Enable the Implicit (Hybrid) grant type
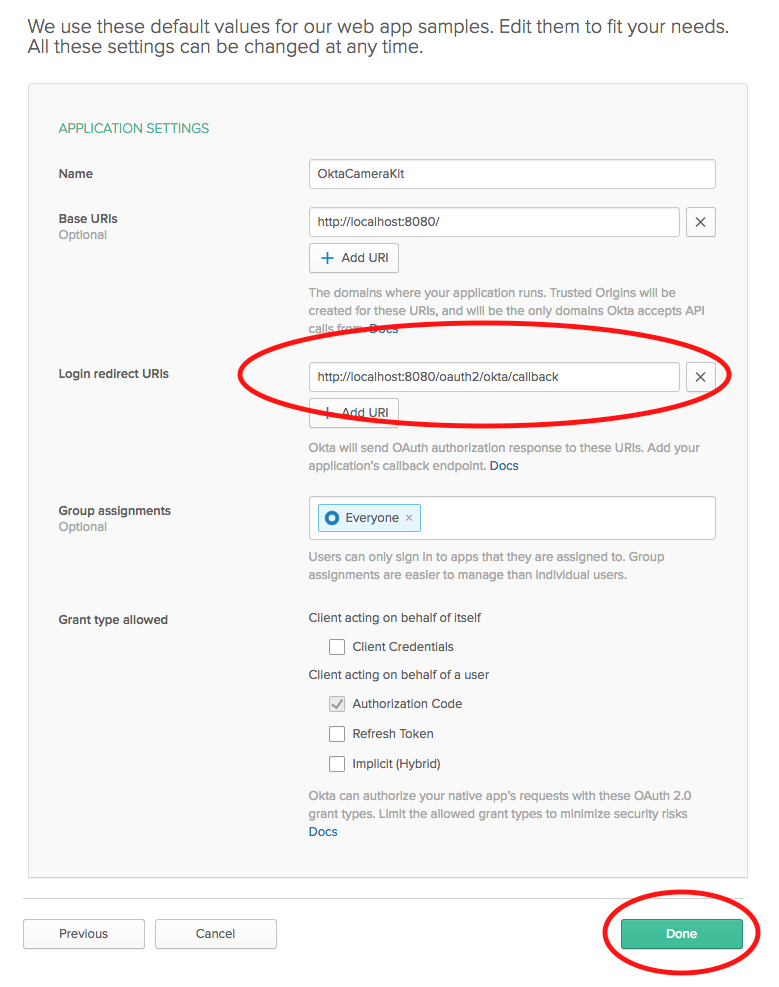 tap(337, 764)
